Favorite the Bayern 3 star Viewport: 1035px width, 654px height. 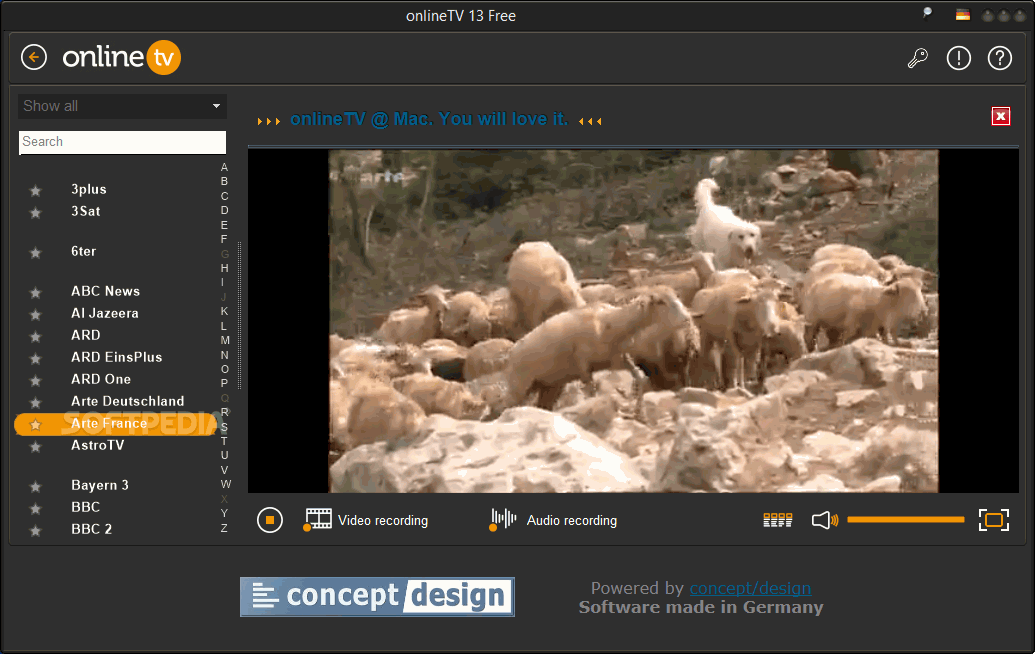(x=36, y=486)
